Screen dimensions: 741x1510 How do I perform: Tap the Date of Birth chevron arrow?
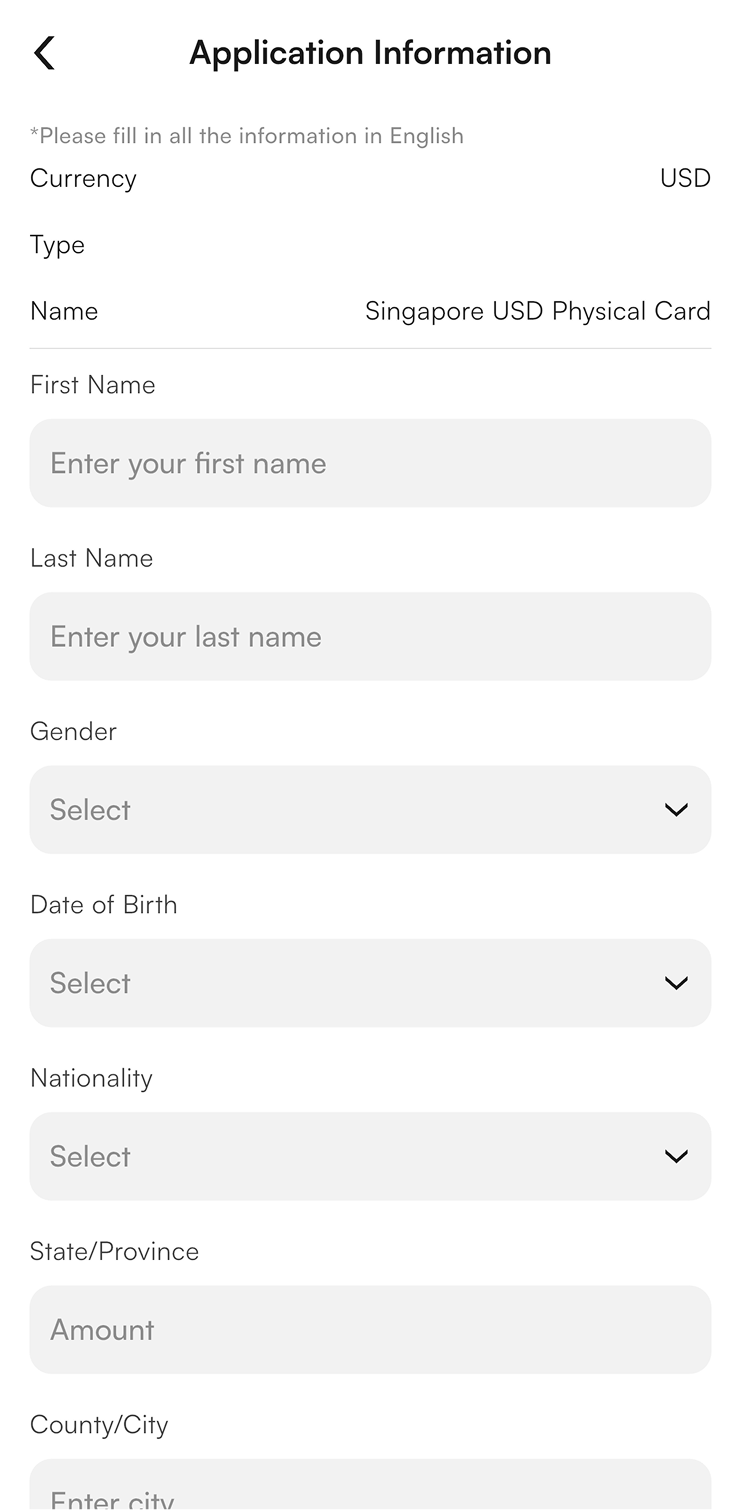tap(676, 983)
